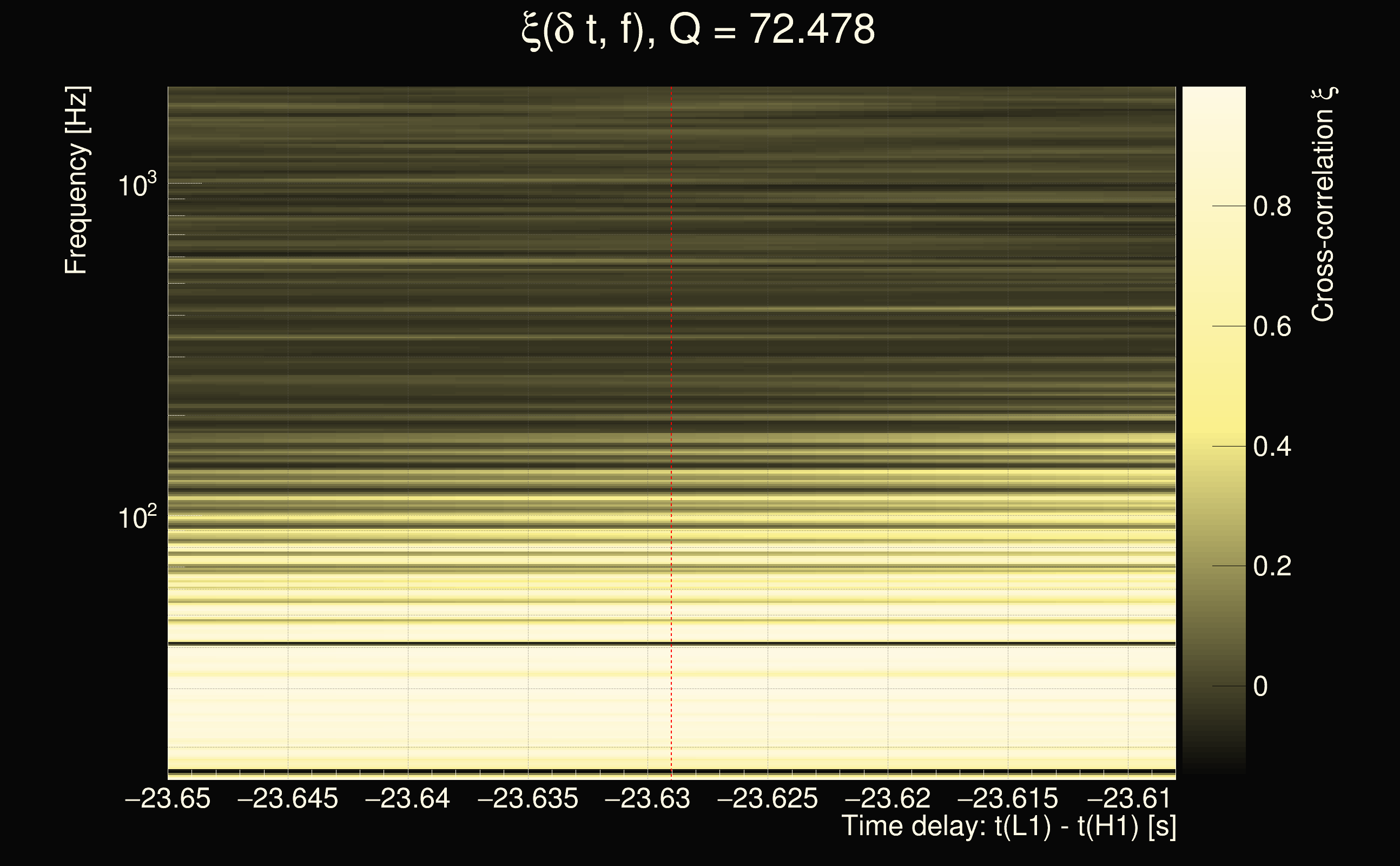Click the 0.4 colorbar tick label
Image resolution: width=1400 pixels, height=866 pixels.
(1272, 446)
